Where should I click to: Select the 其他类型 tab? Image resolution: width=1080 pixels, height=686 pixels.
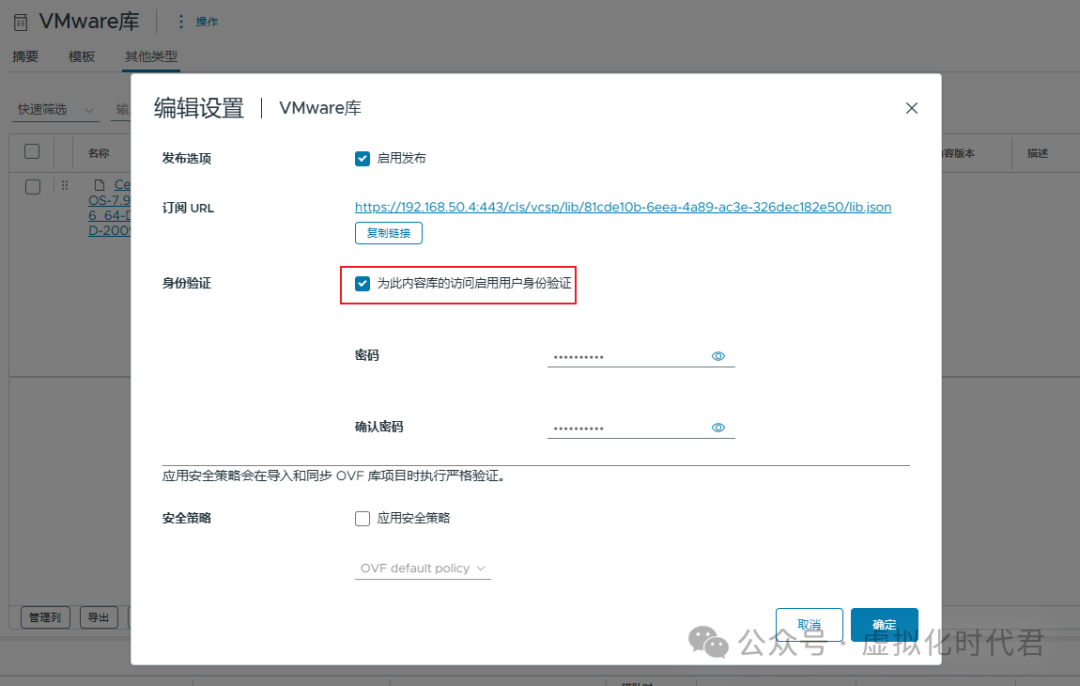coord(151,56)
